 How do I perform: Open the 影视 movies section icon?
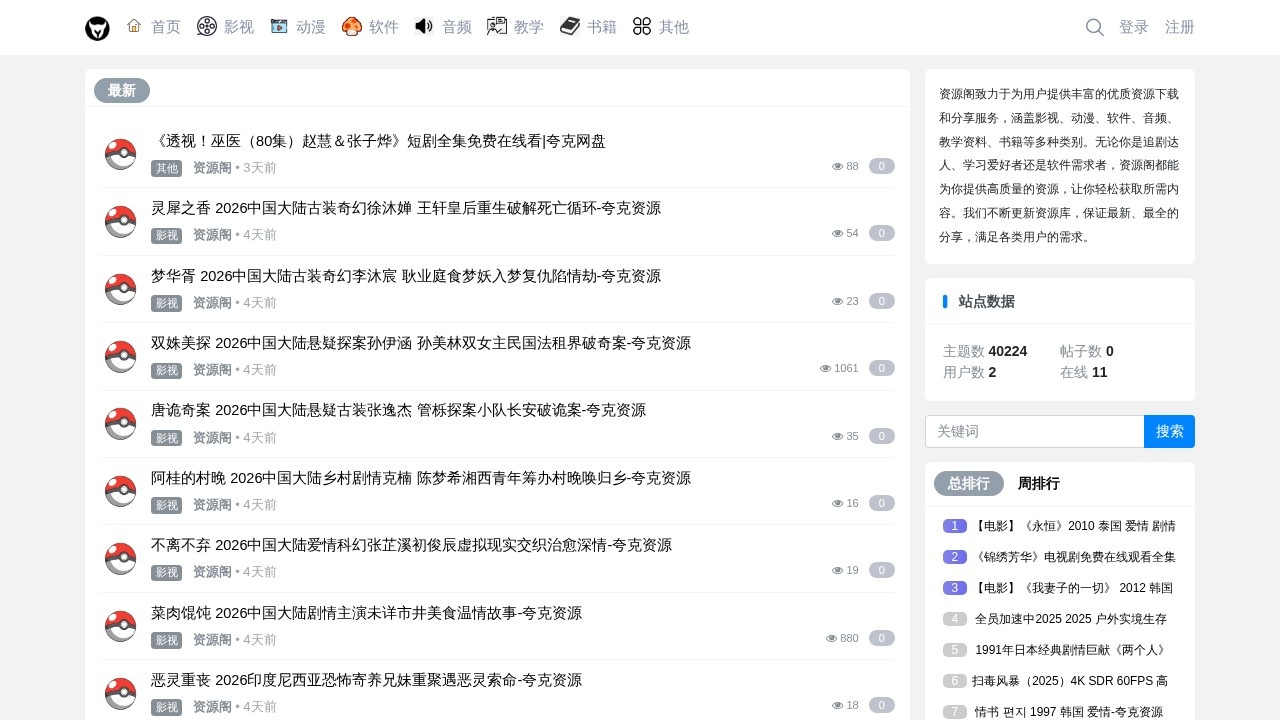click(x=206, y=26)
